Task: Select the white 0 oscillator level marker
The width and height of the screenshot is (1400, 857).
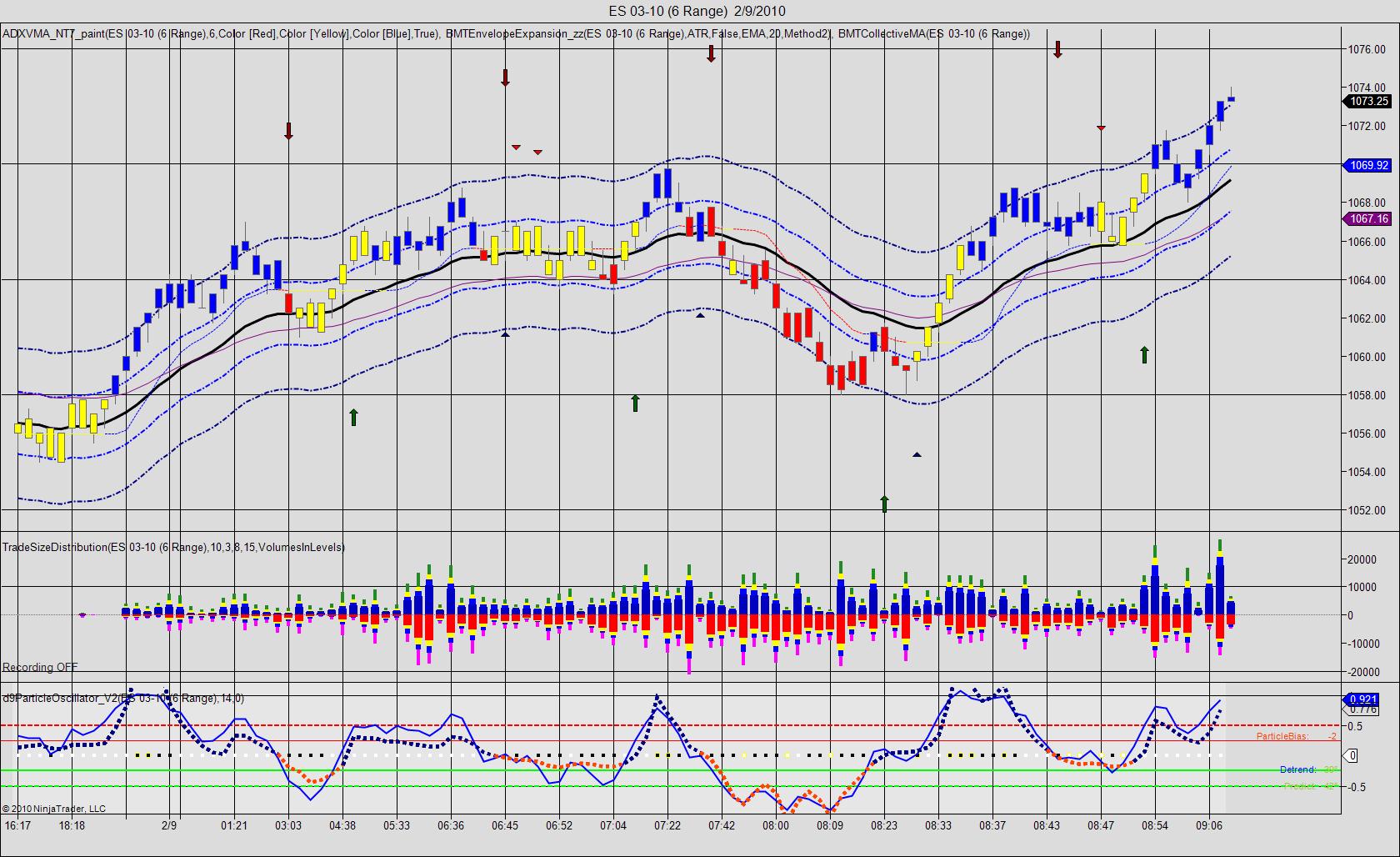Action: pyautogui.click(x=1352, y=755)
